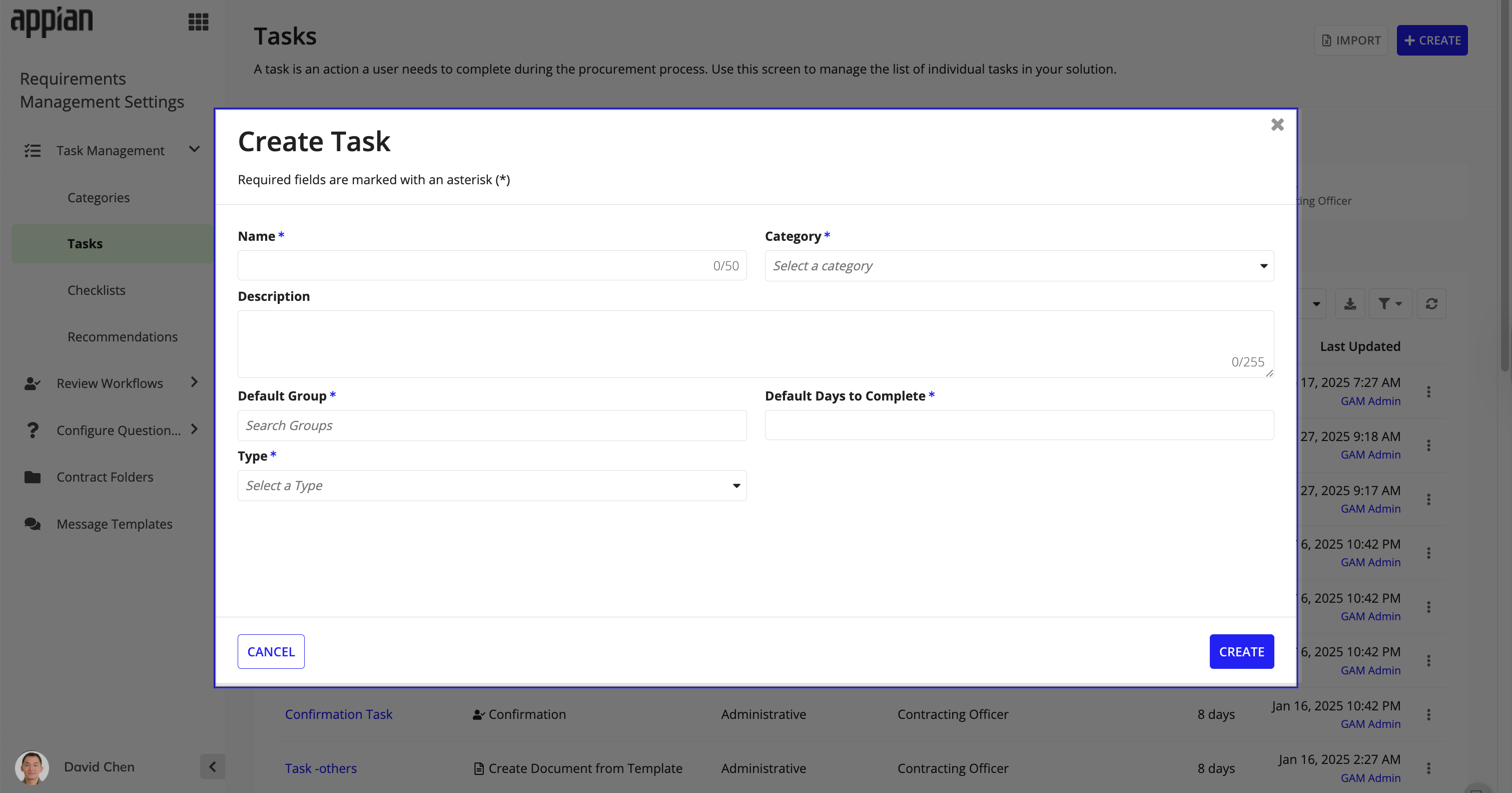1512x793 pixels.
Task: Click the + CREATE button in page header
Action: [x=1432, y=41]
